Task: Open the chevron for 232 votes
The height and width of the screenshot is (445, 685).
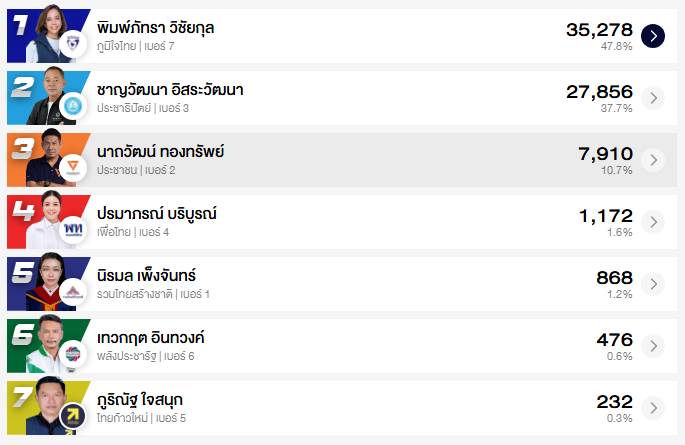Action: tap(652, 408)
